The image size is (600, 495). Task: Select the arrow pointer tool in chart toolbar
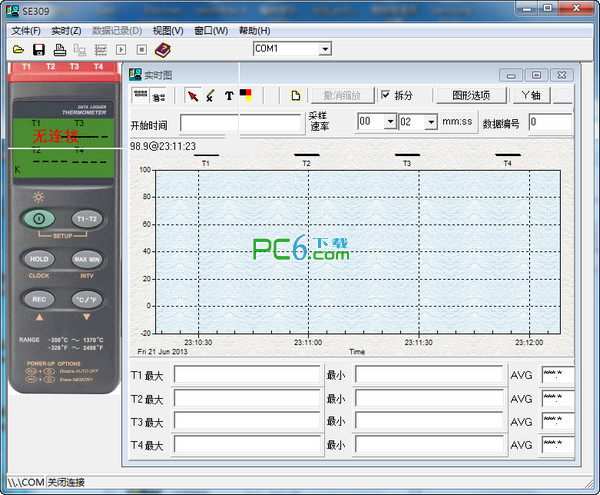click(193, 96)
